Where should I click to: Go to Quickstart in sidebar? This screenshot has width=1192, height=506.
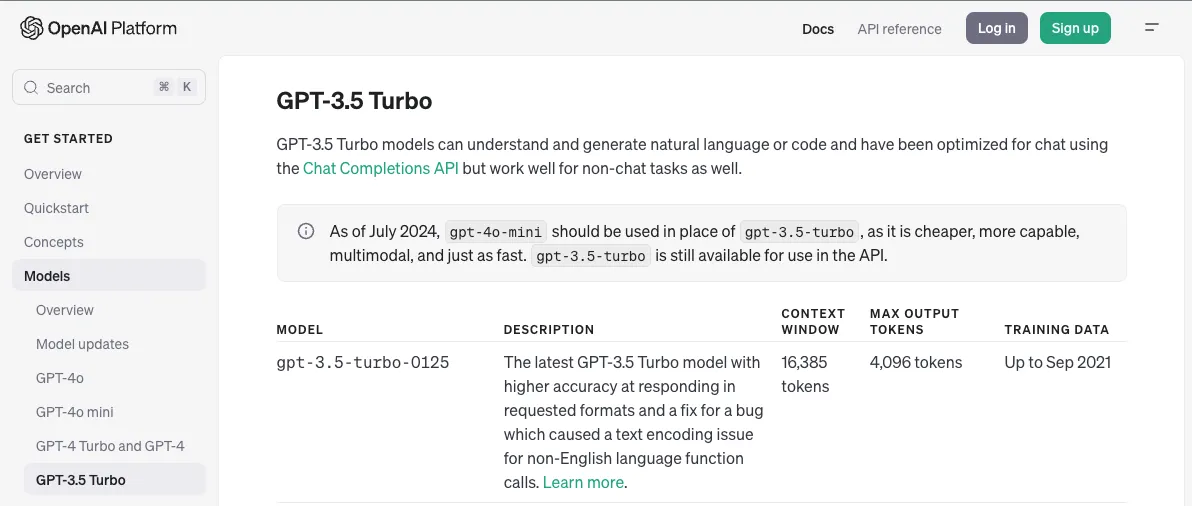point(56,208)
